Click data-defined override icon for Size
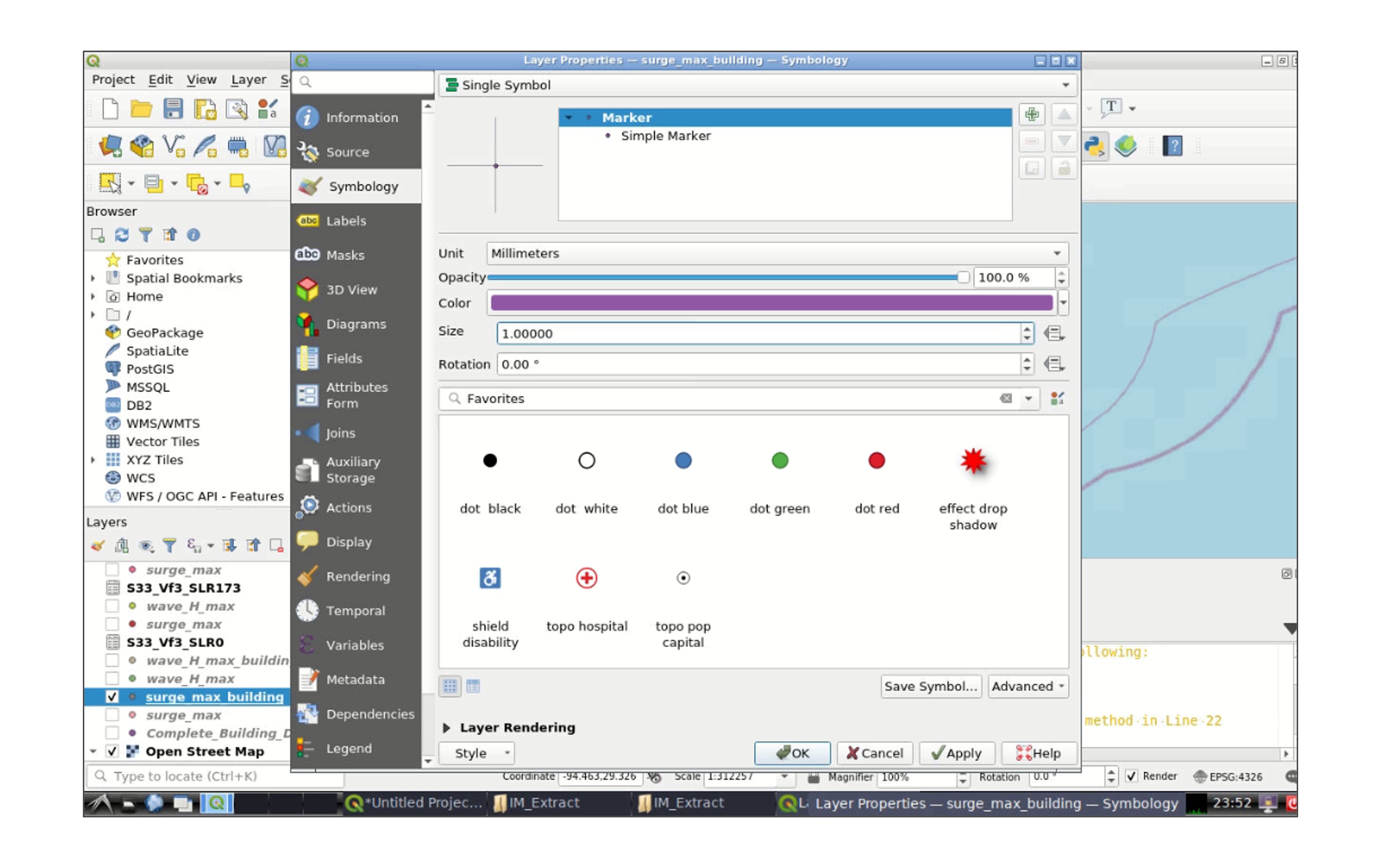Screen dimensions: 1381x868 pos(1053,333)
